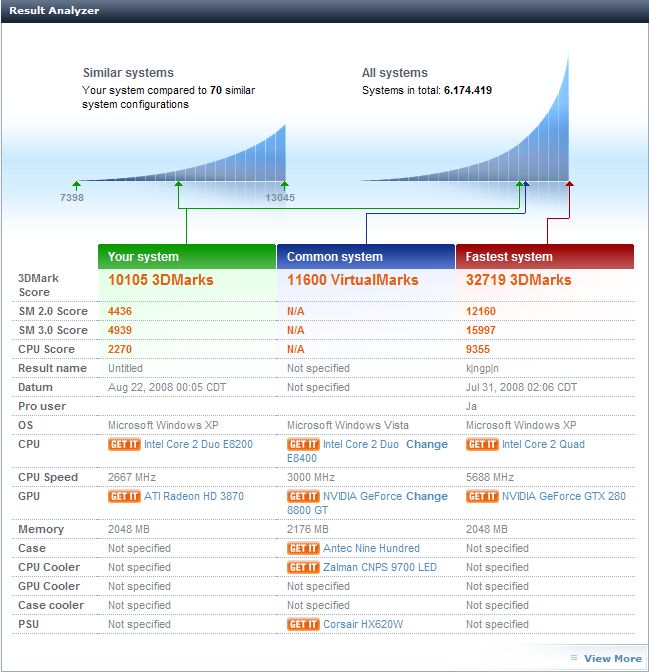
Task: Click the 11600 VirtualMarks score
Action: pyautogui.click(x=352, y=280)
